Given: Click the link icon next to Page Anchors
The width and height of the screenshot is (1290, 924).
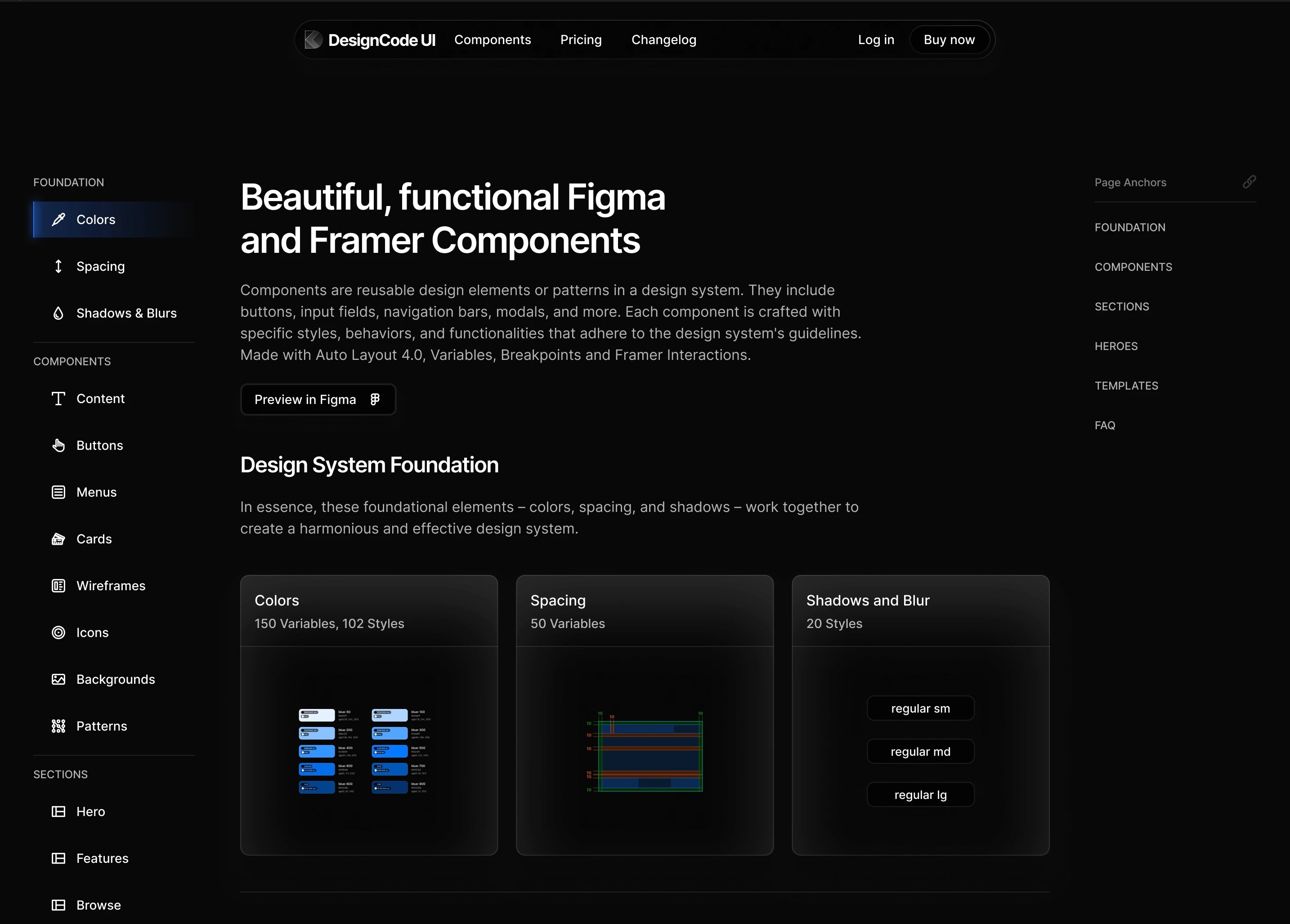Looking at the screenshot, I should 1249,182.
